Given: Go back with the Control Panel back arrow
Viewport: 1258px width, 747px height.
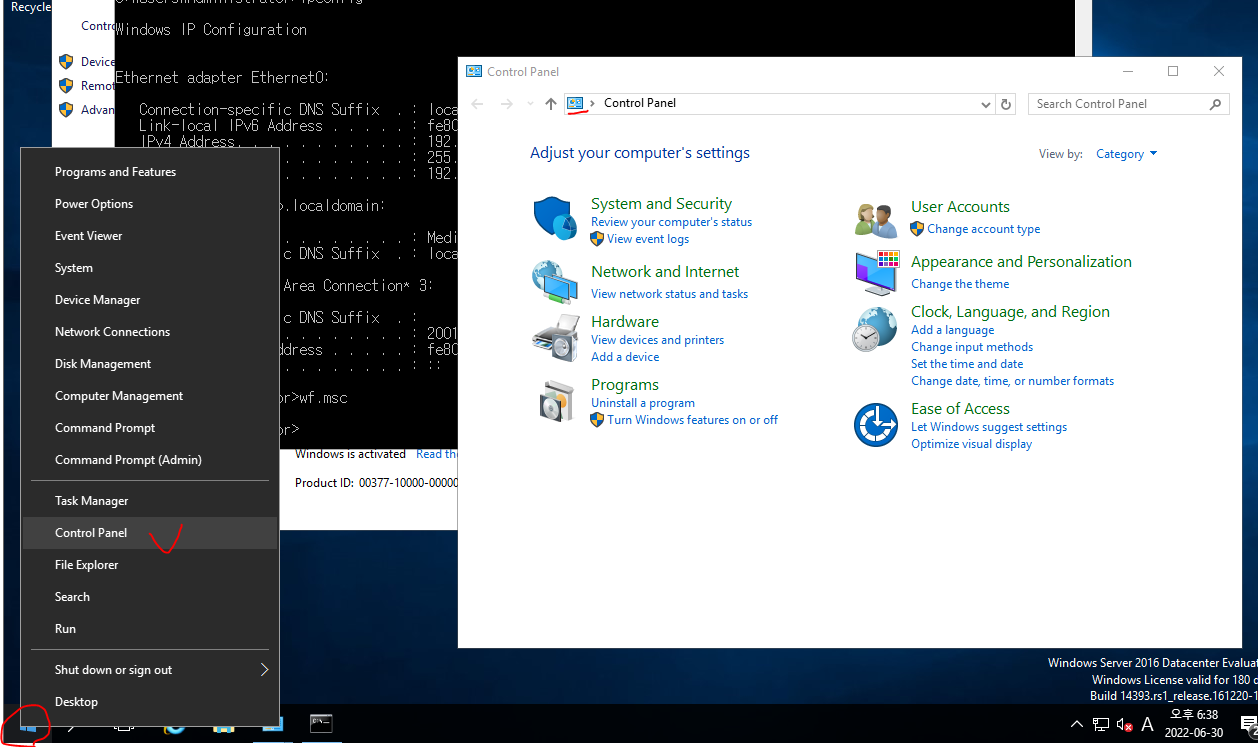Looking at the screenshot, I should point(477,104).
